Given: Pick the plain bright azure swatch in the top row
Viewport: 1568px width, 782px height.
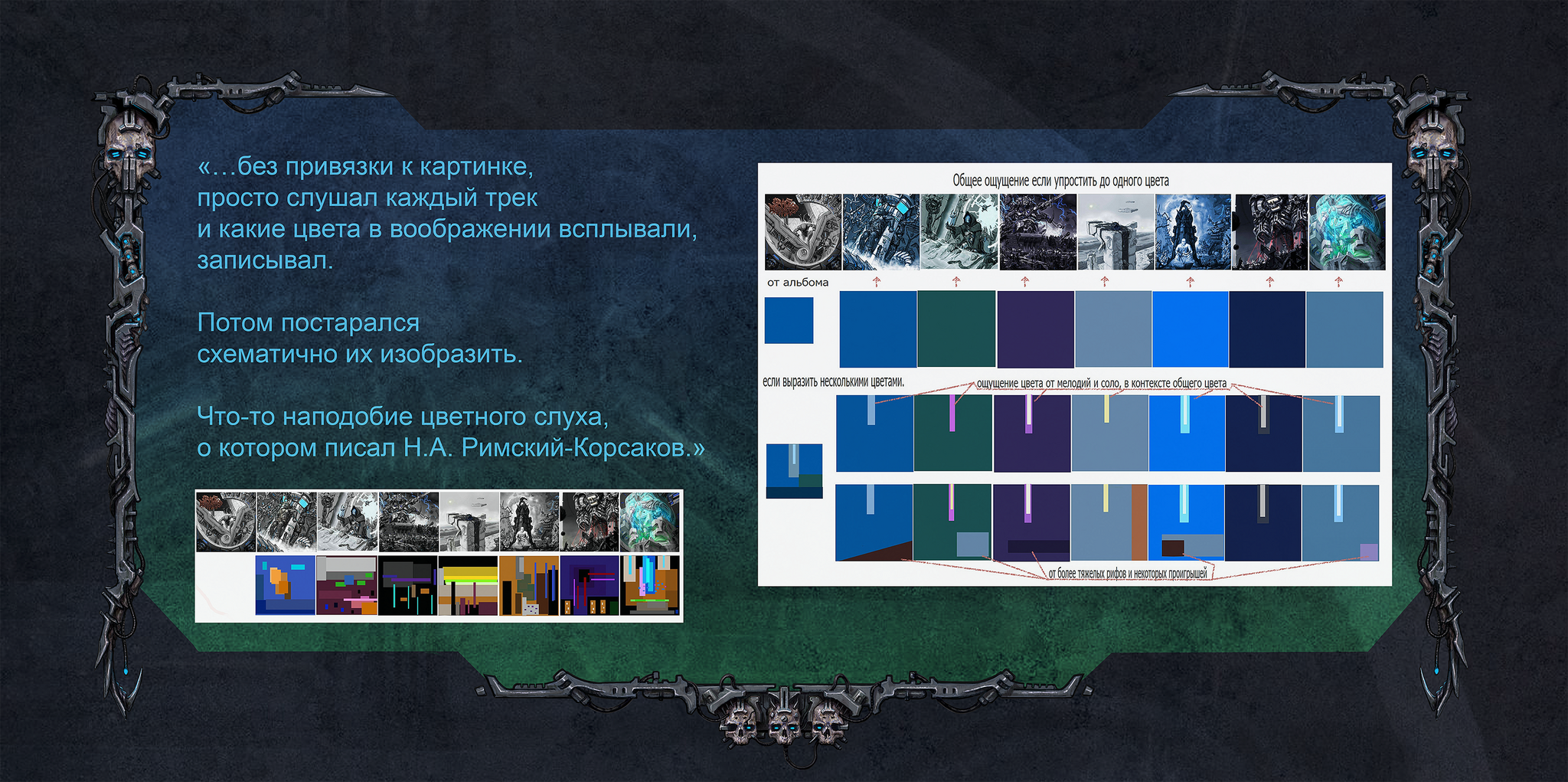Looking at the screenshot, I should (x=1191, y=329).
